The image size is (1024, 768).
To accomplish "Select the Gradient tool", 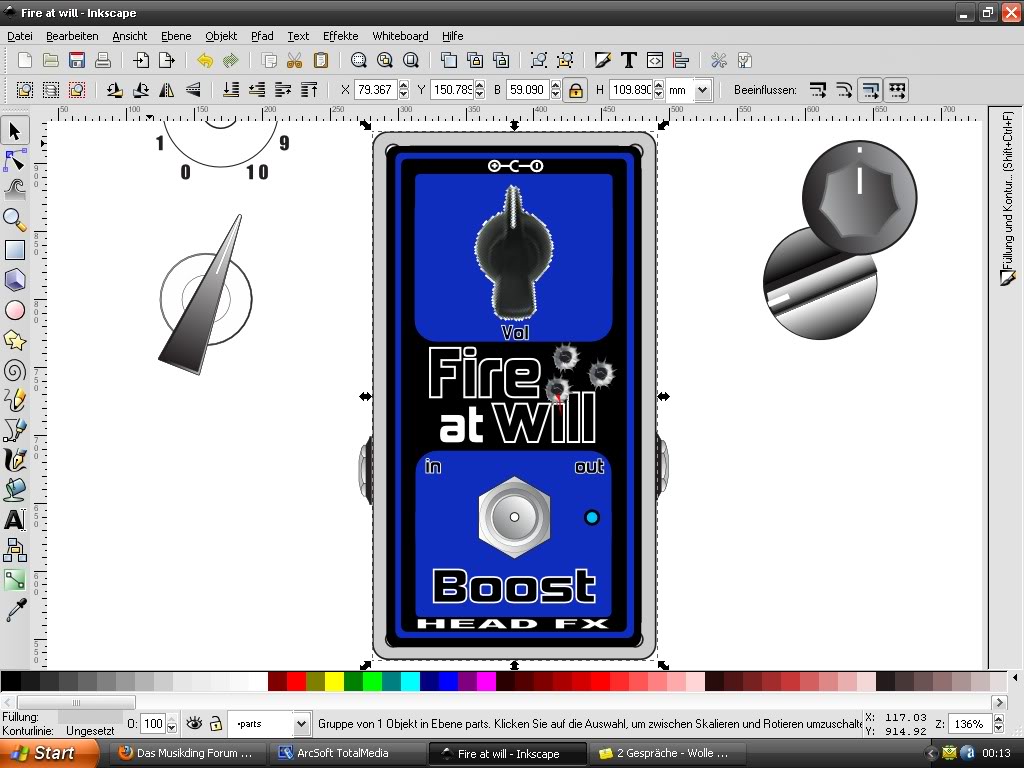I will [14, 580].
